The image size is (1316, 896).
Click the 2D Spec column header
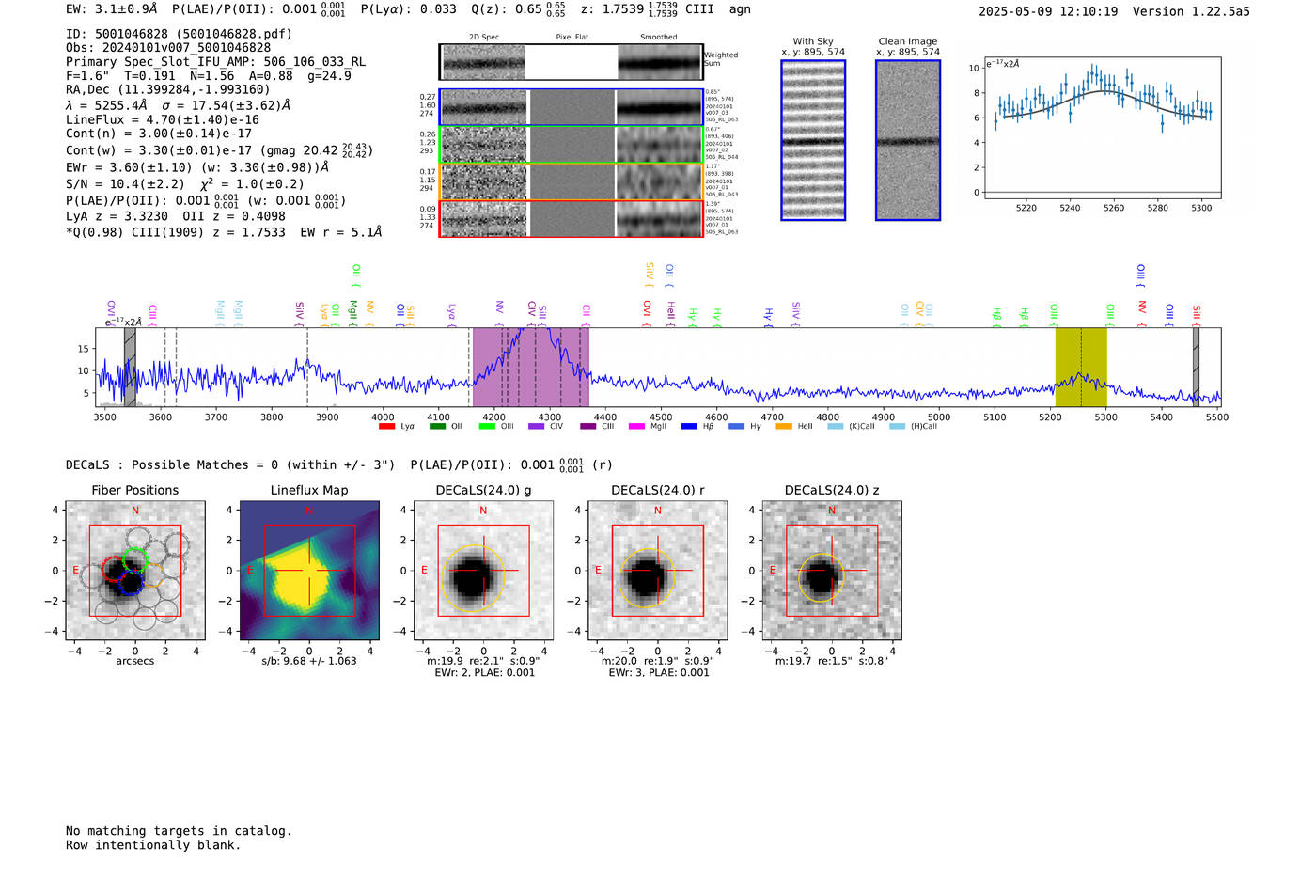coord(484,38)
